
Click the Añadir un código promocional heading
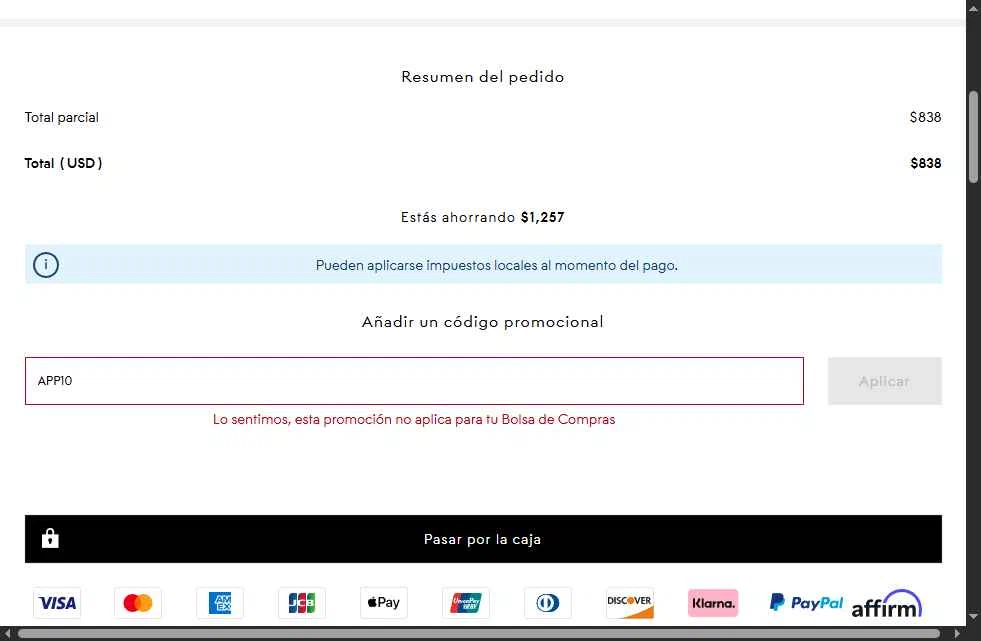(x=482, y=322)
